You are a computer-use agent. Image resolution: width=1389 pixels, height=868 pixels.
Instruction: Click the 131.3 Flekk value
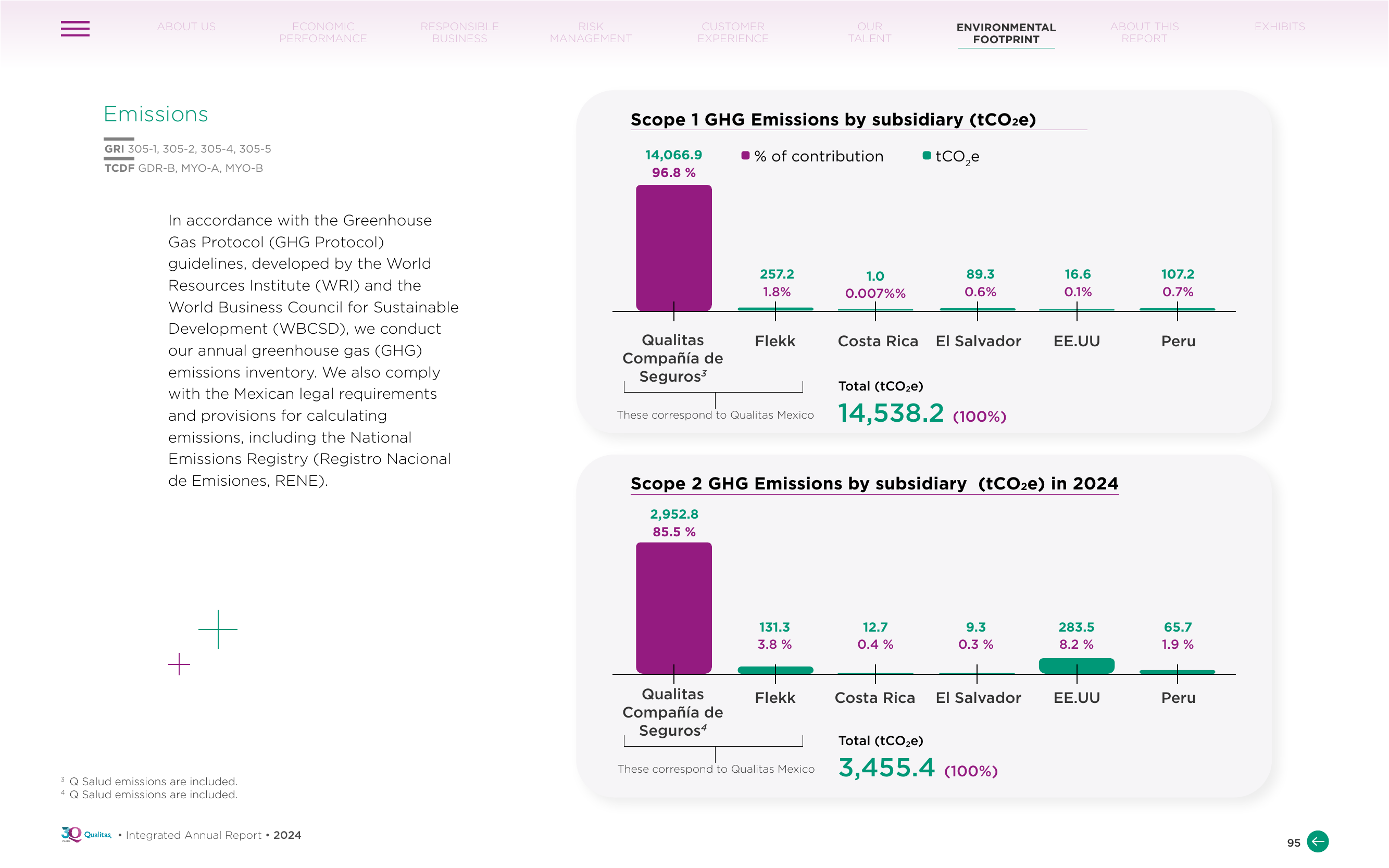click(x=774, y=627)
